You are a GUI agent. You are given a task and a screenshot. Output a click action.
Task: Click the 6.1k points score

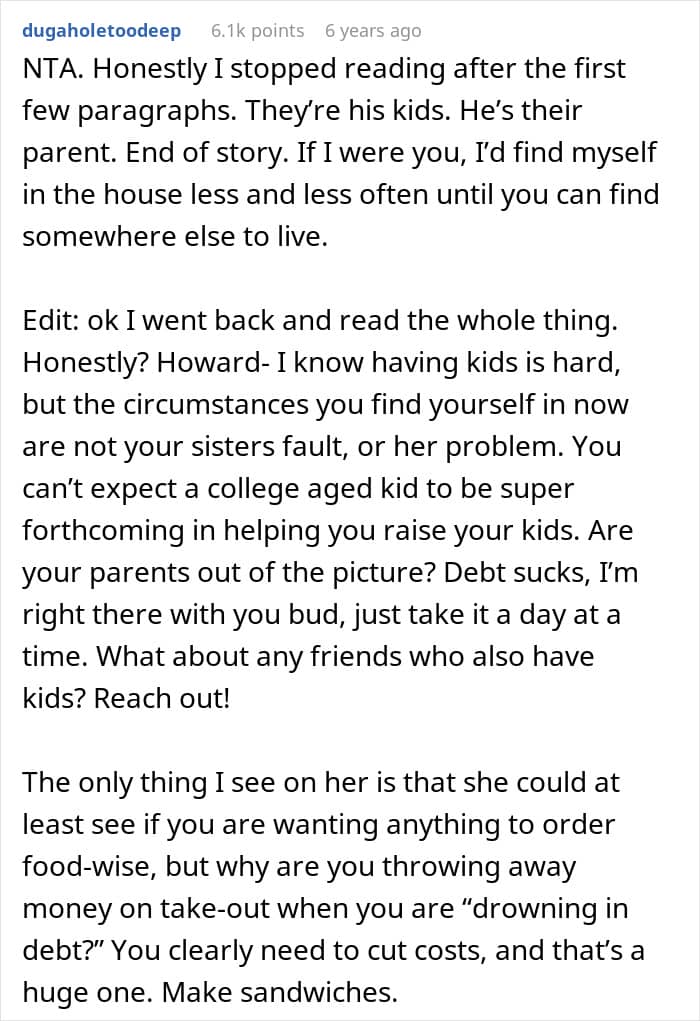click(x=257, y=31)
